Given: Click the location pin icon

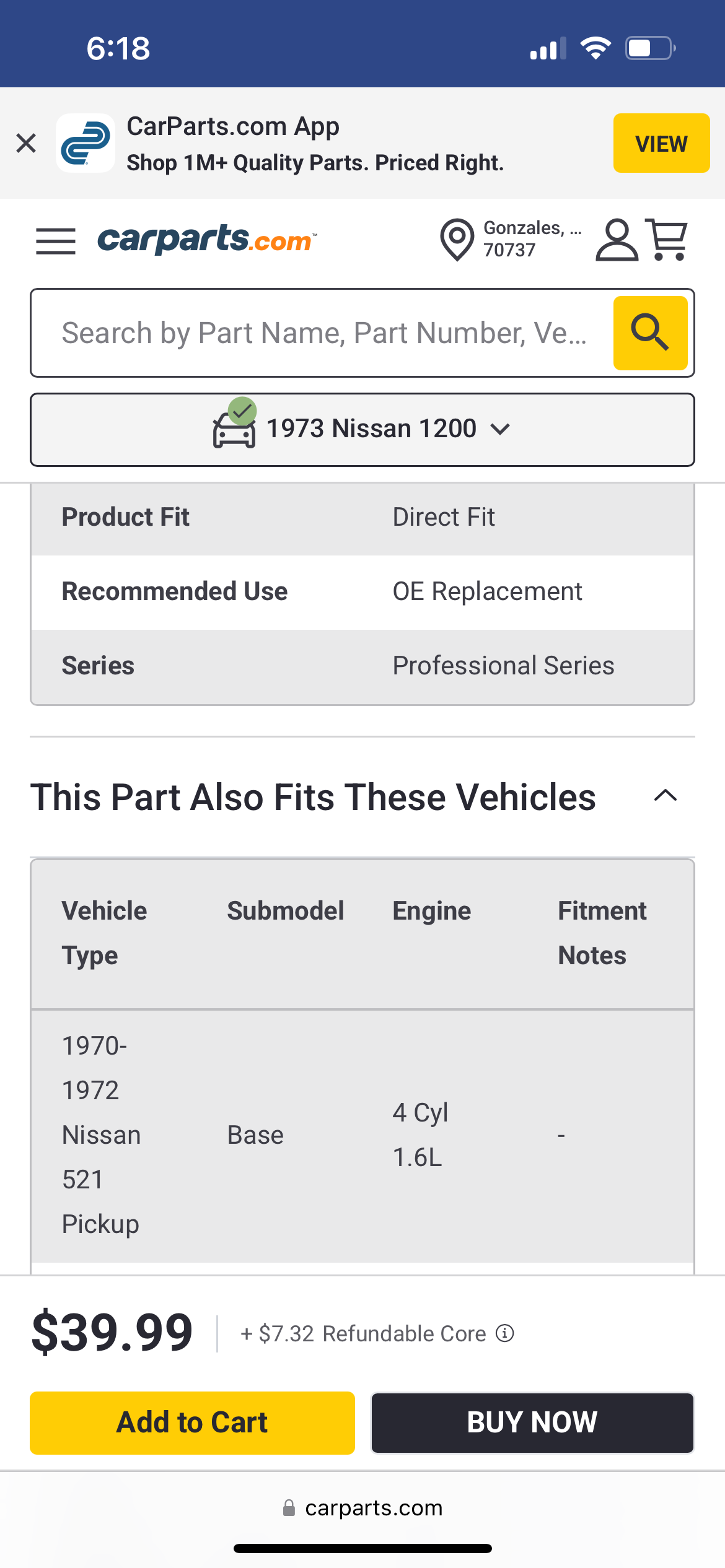Looking at the screenshot, I should pos(457,239).
